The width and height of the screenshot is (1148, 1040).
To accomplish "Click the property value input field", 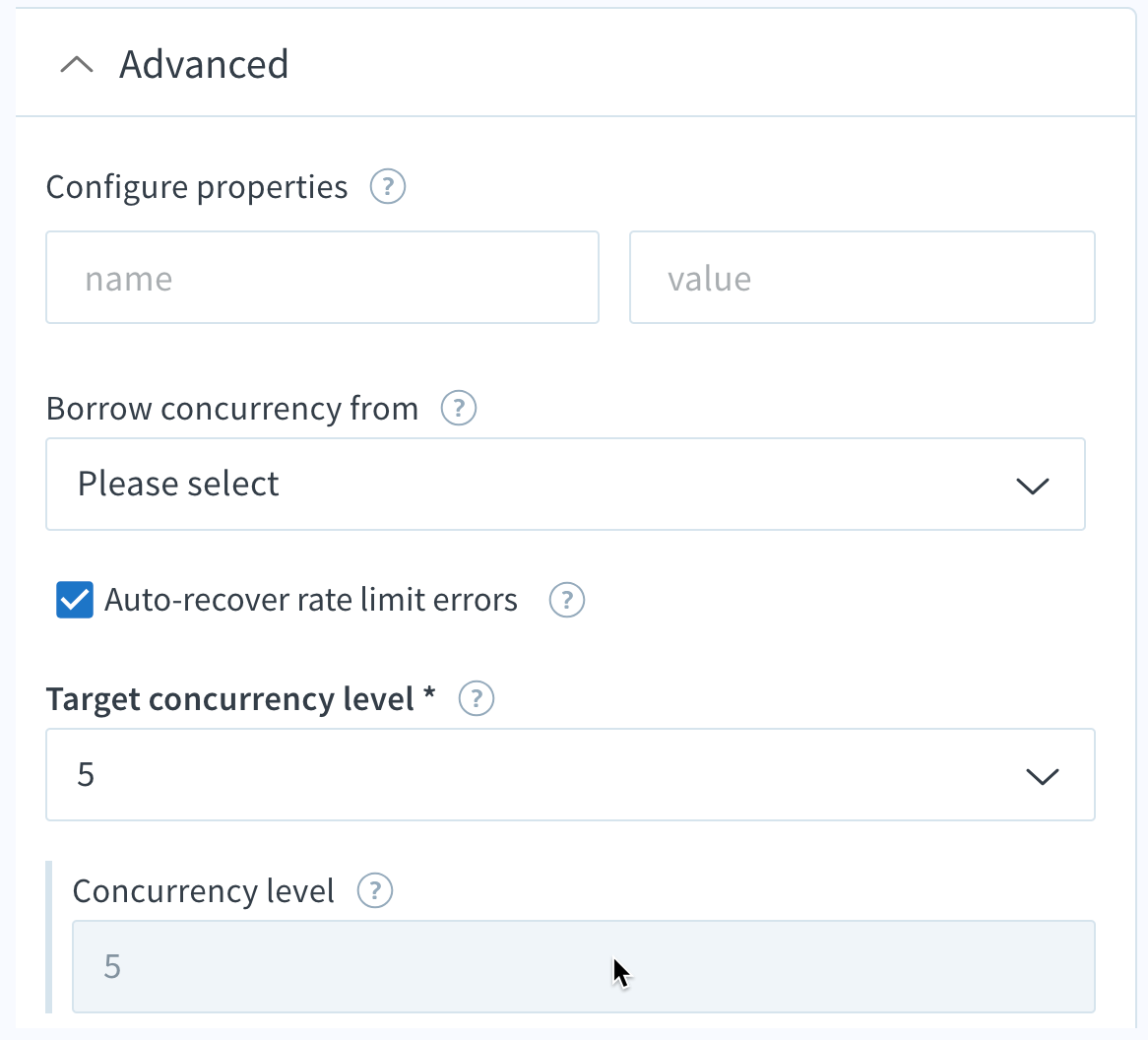I will coord(861,278).
